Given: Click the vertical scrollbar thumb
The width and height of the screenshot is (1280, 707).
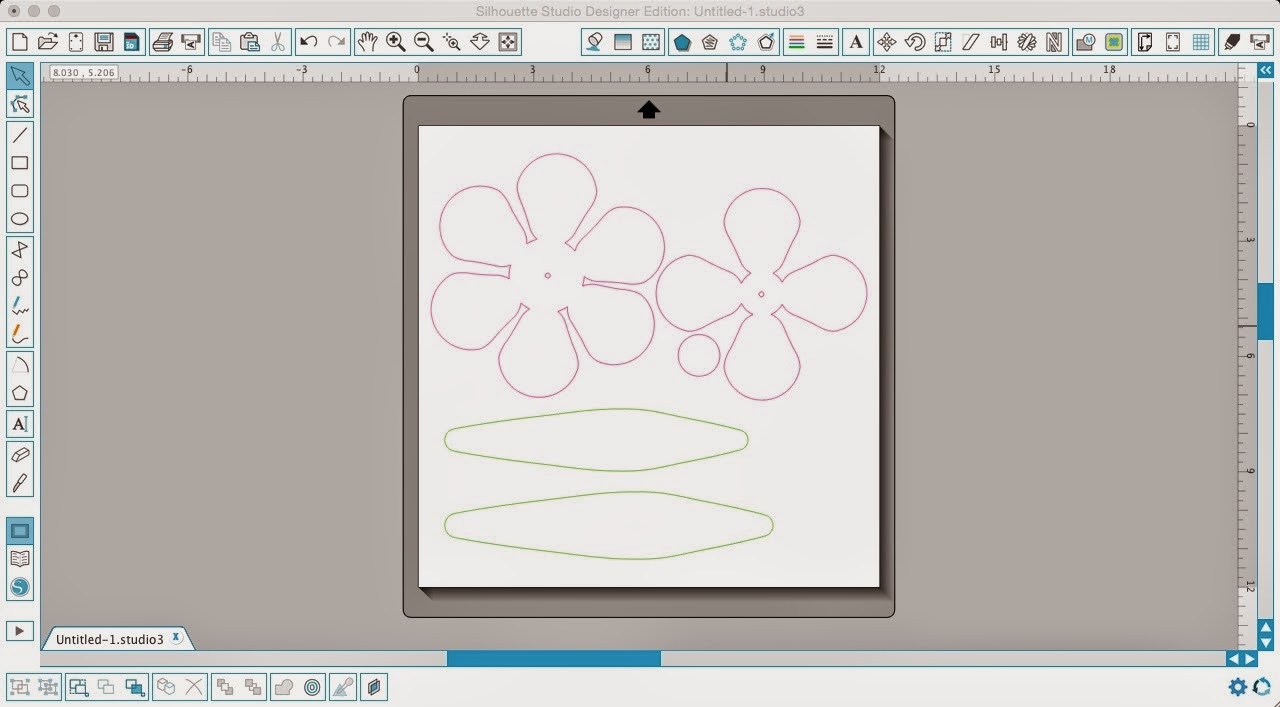Looking at the screenshot, I should tap(1265, 311).
